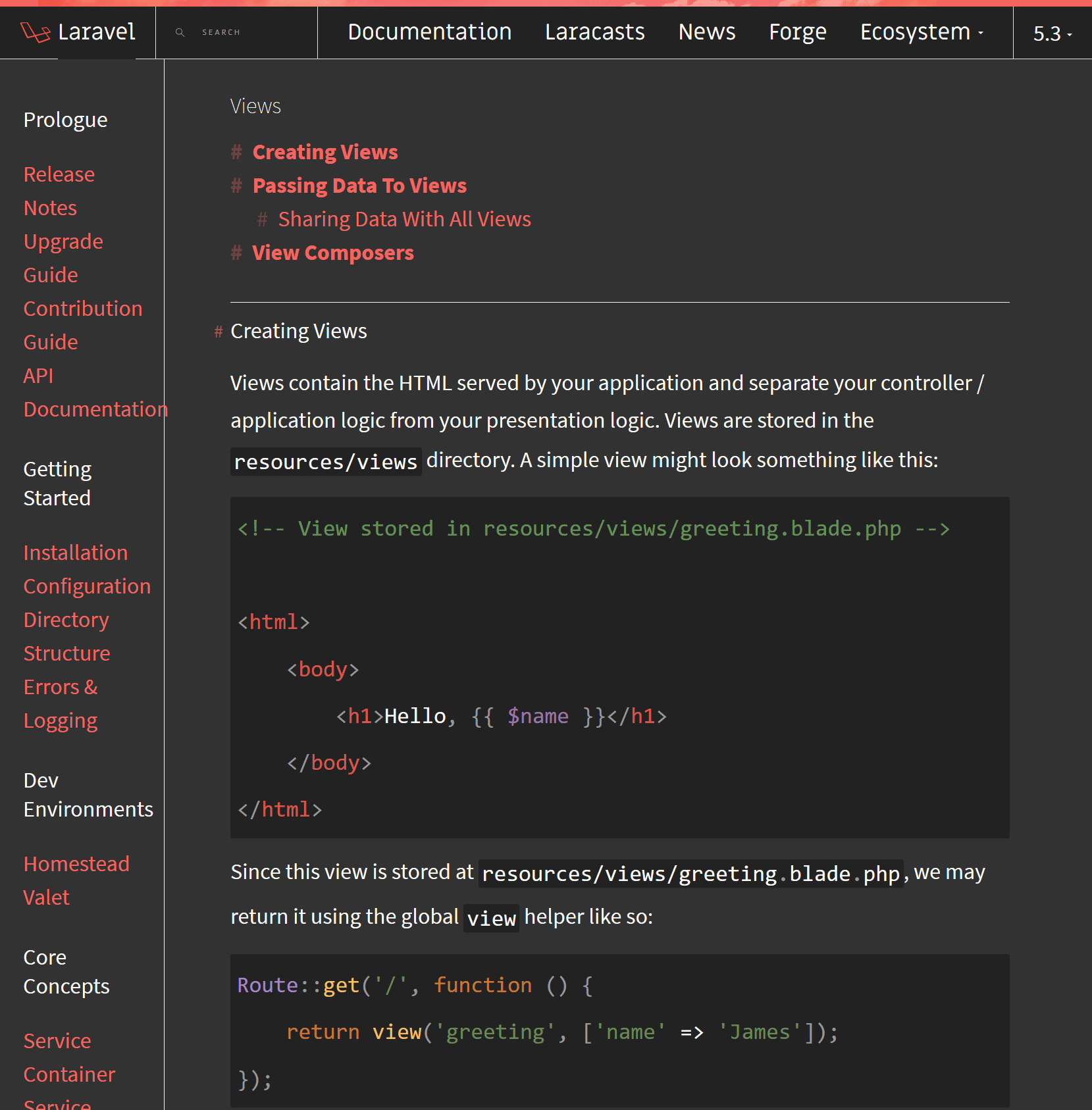Click inside the search input field
Viewport: 1092px width, 1110px height.
tap(244, 32)
